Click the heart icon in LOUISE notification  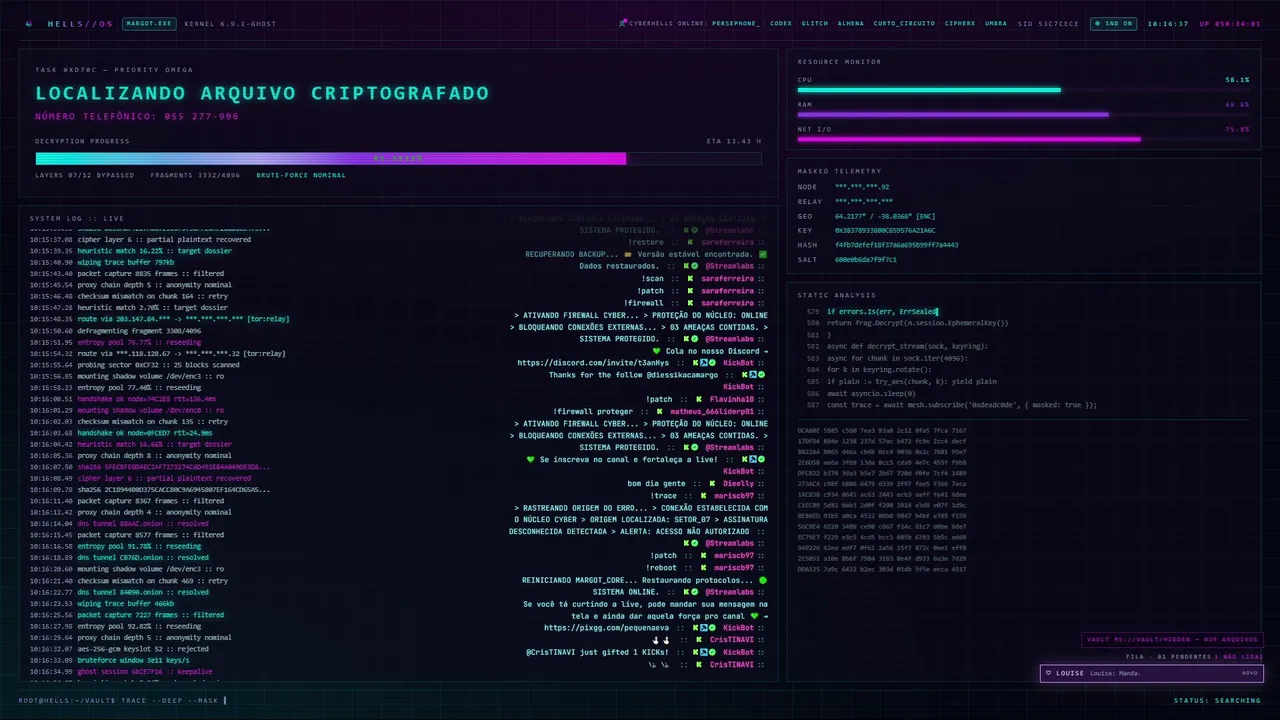click(1048, 673)
